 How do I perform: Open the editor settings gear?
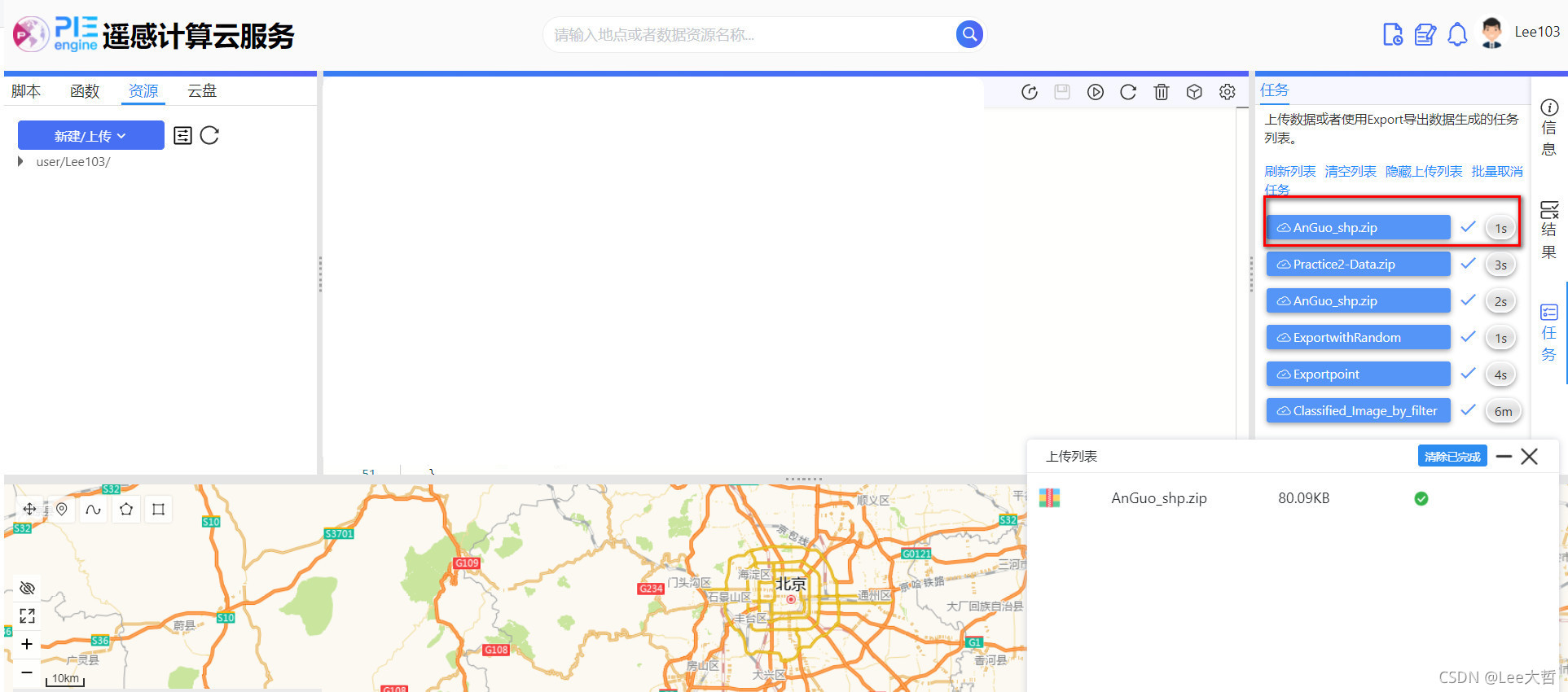pos(1228,92)
